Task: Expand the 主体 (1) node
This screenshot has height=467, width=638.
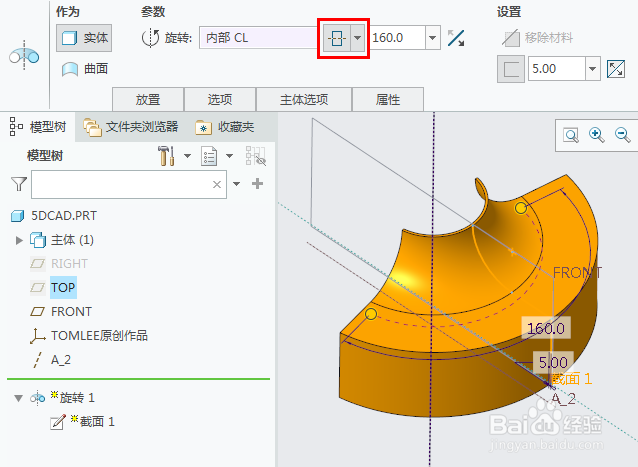Action: coord(19,240)
